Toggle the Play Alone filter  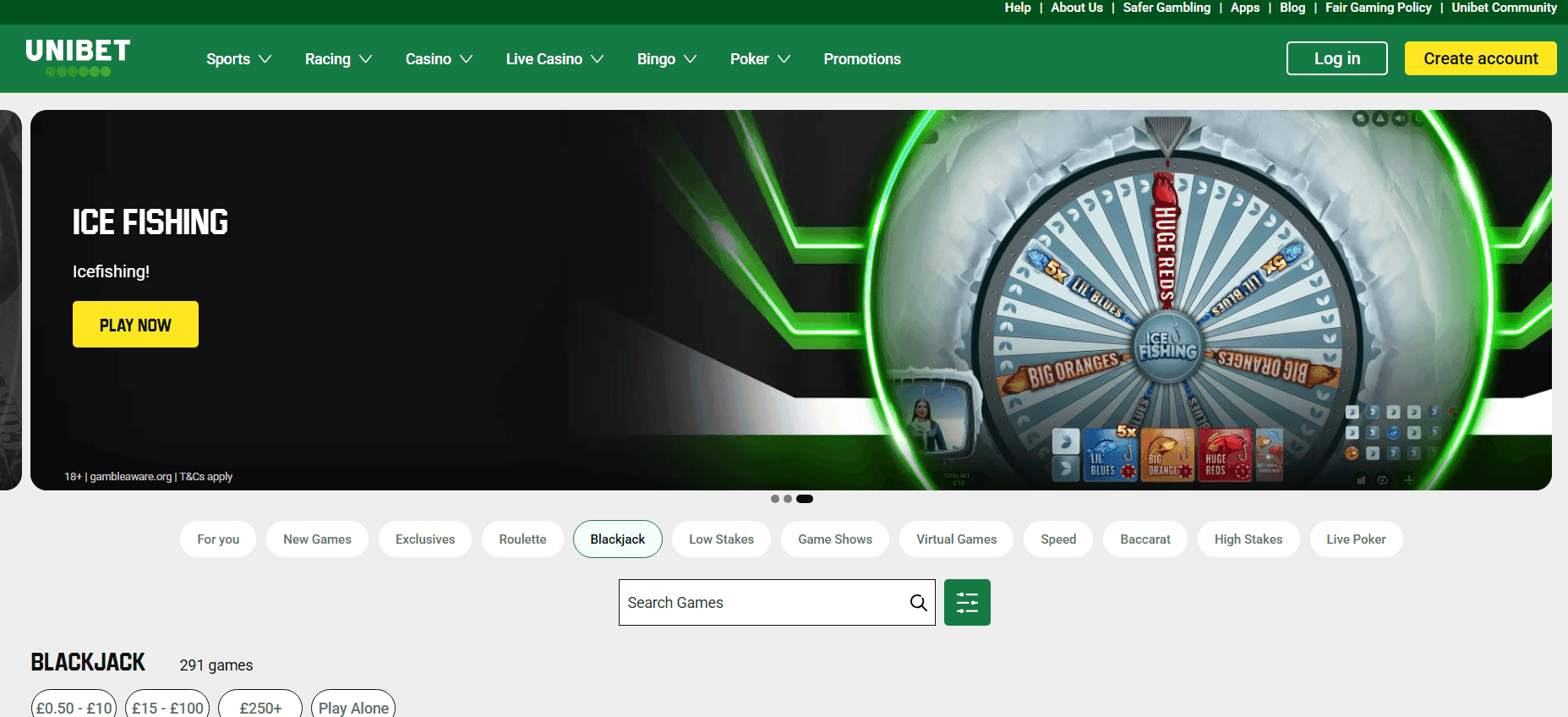coord(353,705)
